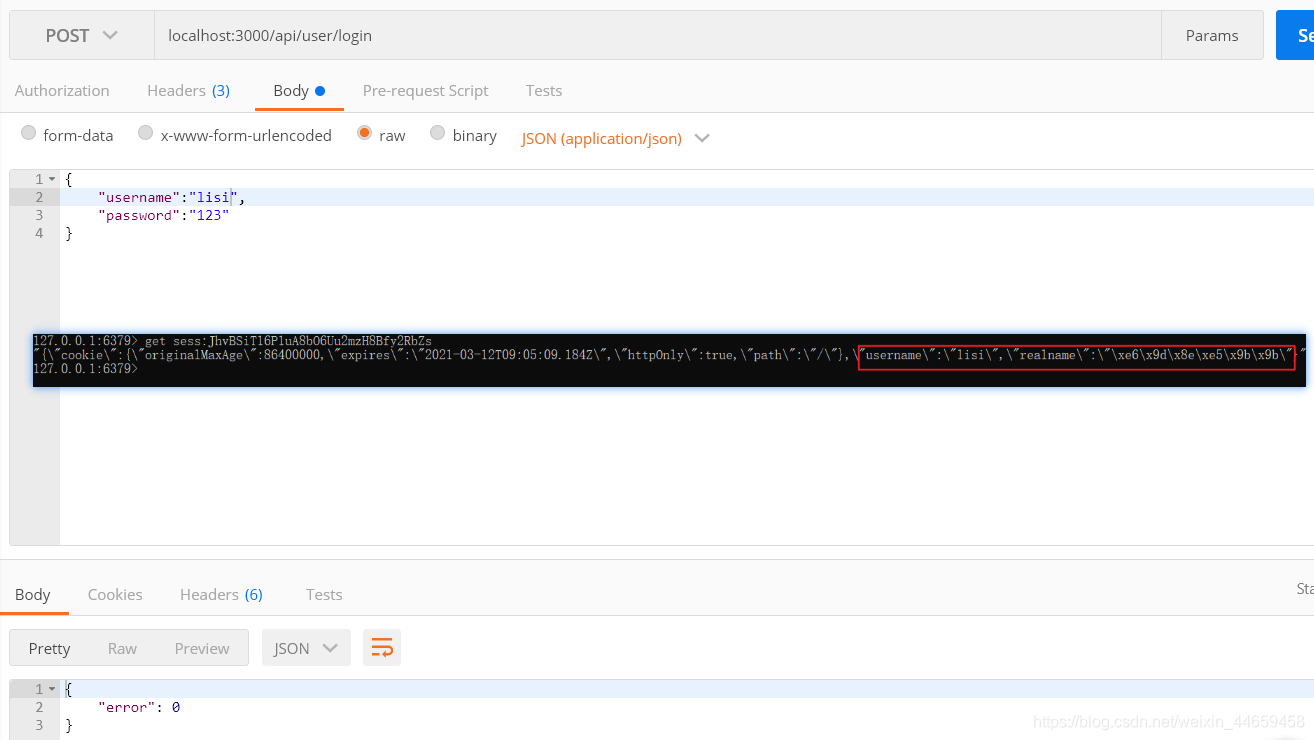
Task: Open the response Headers (6) tab
Action: coord(221,594)
